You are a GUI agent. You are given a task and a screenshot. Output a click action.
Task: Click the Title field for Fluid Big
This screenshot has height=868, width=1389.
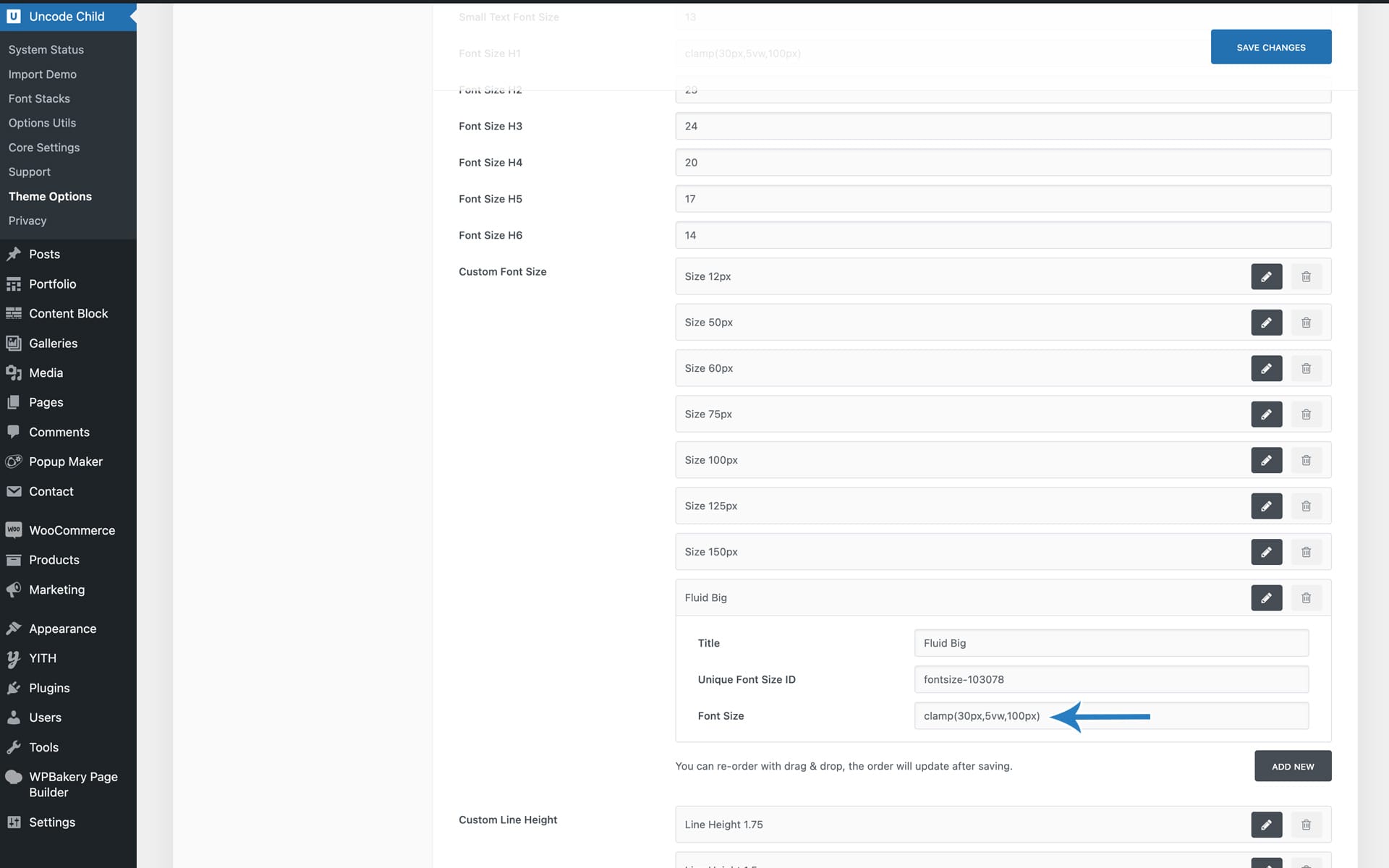click(x=1110, y=643)
